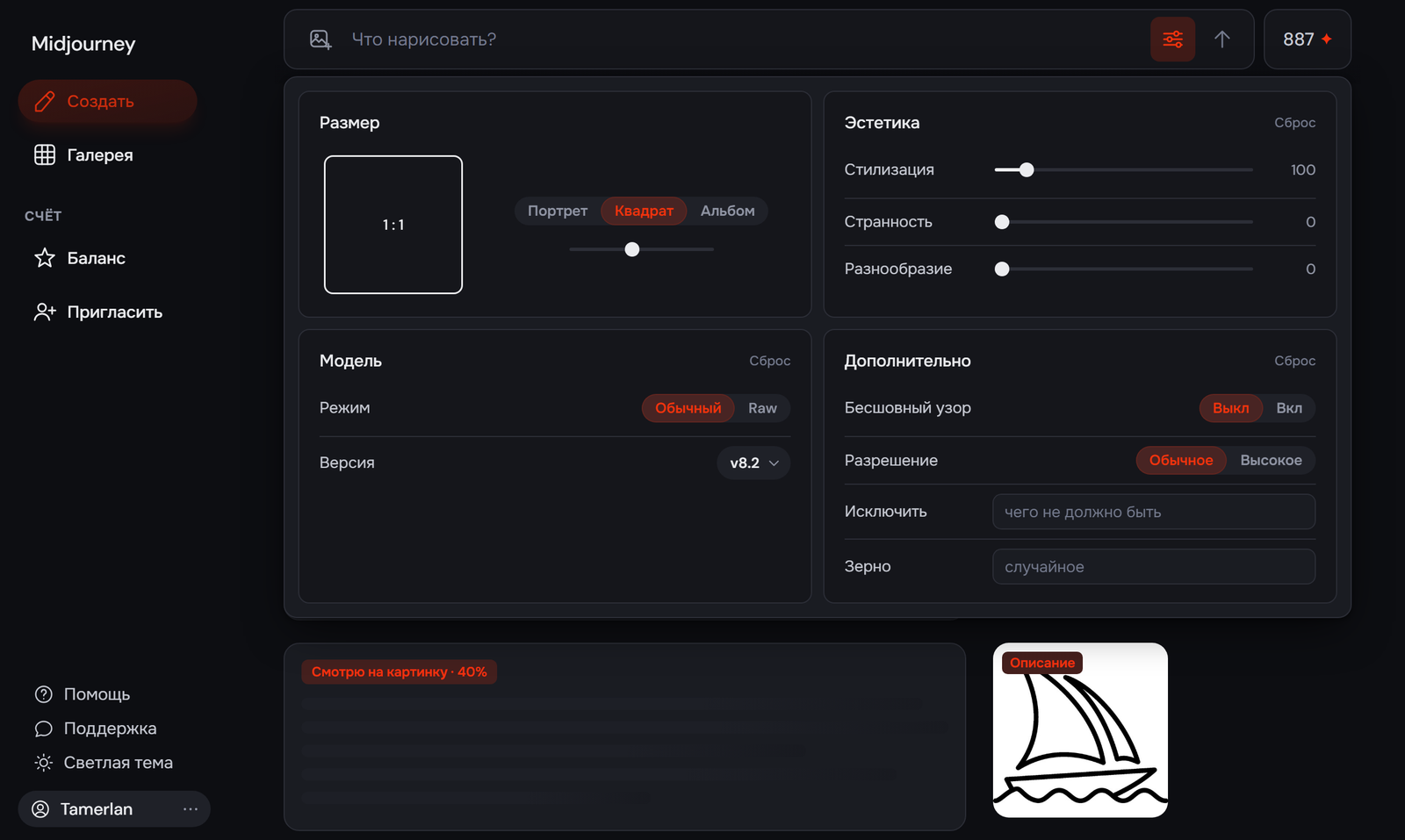Reset the Модель settings with Сброс
This screenshot has width=1405, height=840.
(769, 361)
